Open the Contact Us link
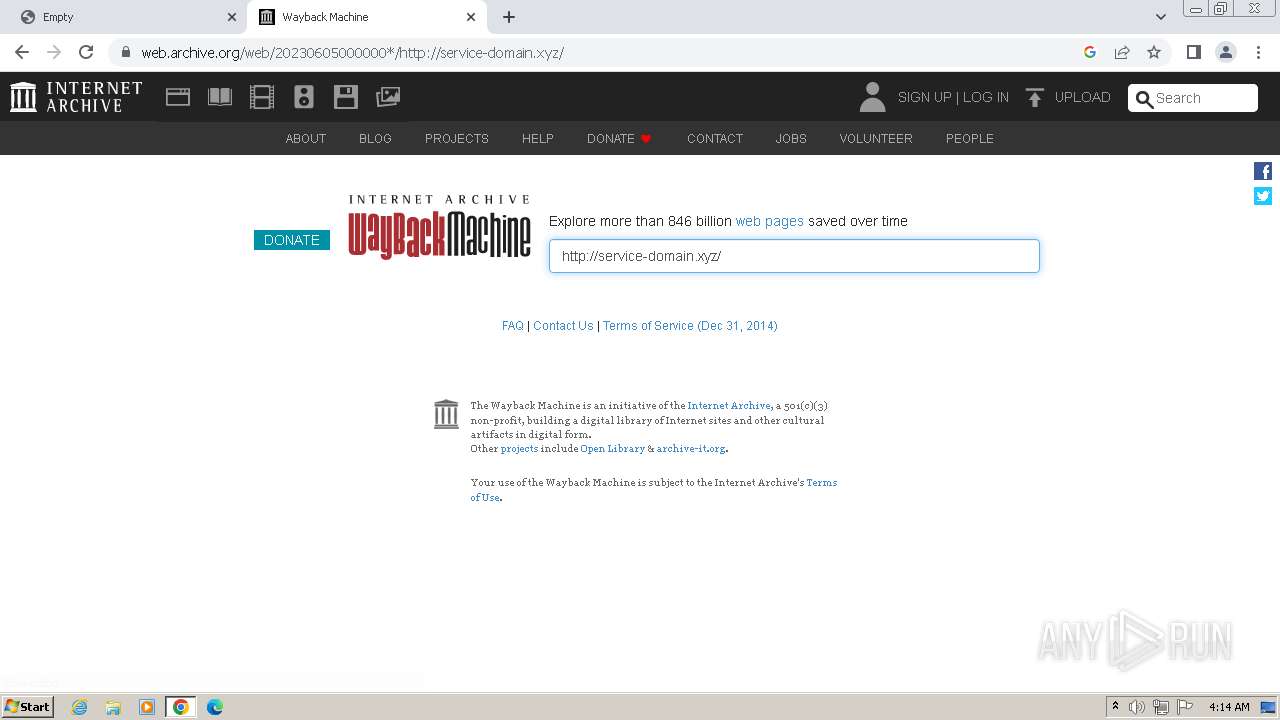The image size is (1280, 720). pyautogui.click(x=563, y=326)
